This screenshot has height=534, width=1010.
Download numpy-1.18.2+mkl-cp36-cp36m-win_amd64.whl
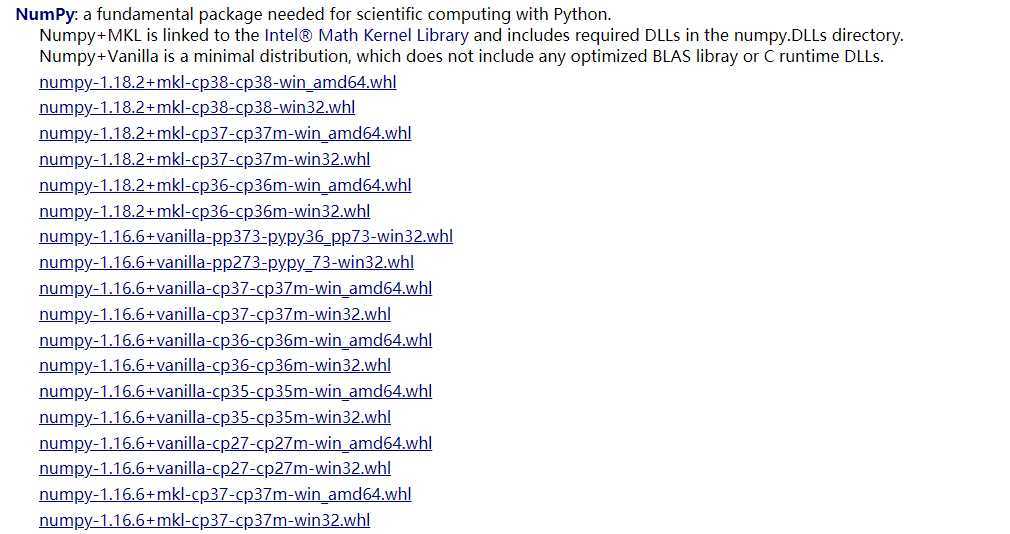pyautogui.click(x=225, y=186)
